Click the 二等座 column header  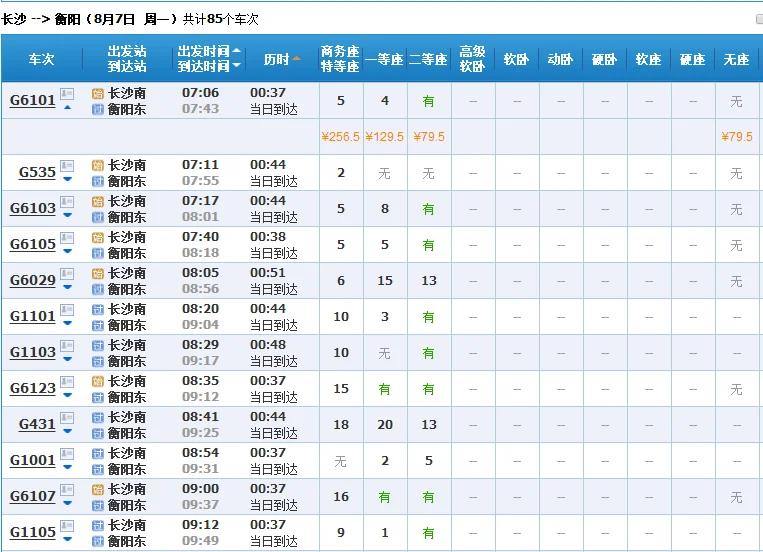click(428, 59)
